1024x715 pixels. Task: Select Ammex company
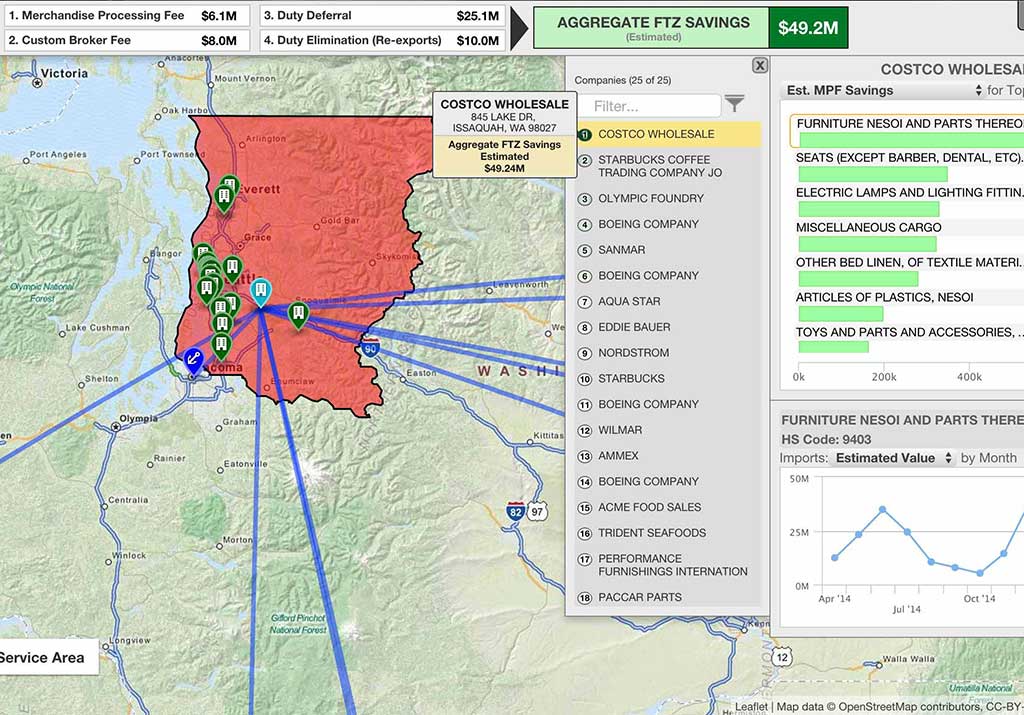pos(669,456)
